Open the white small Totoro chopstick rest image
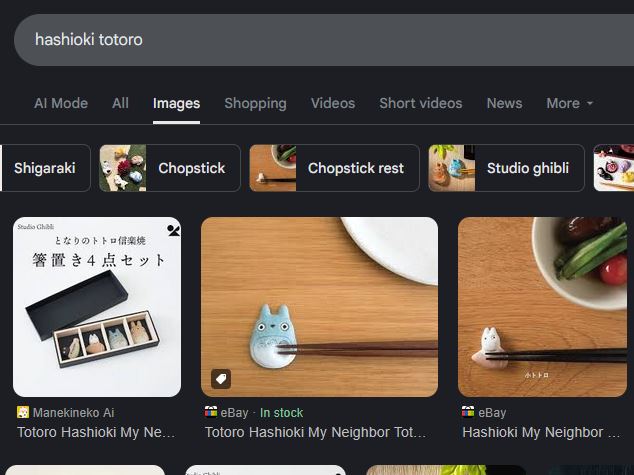 pyautogui.click(x=542, y=307)
